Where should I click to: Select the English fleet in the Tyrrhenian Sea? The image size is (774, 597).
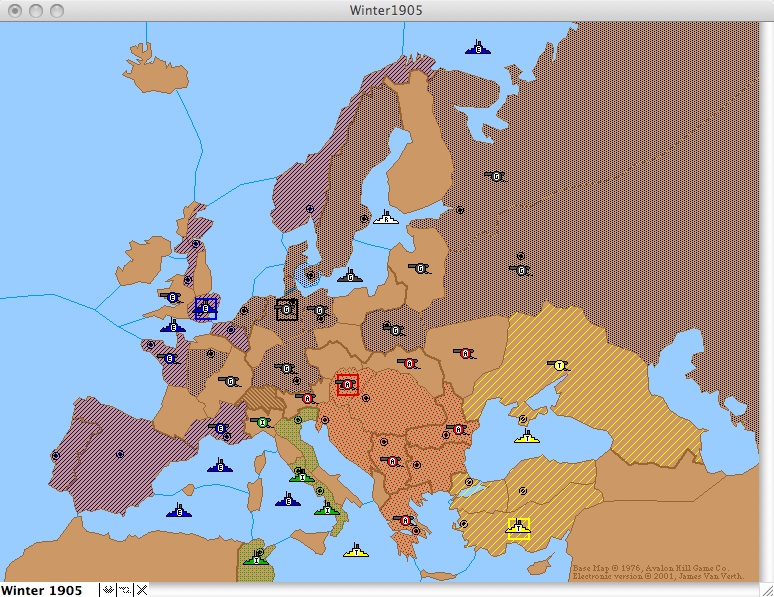(x=288, y=499)
